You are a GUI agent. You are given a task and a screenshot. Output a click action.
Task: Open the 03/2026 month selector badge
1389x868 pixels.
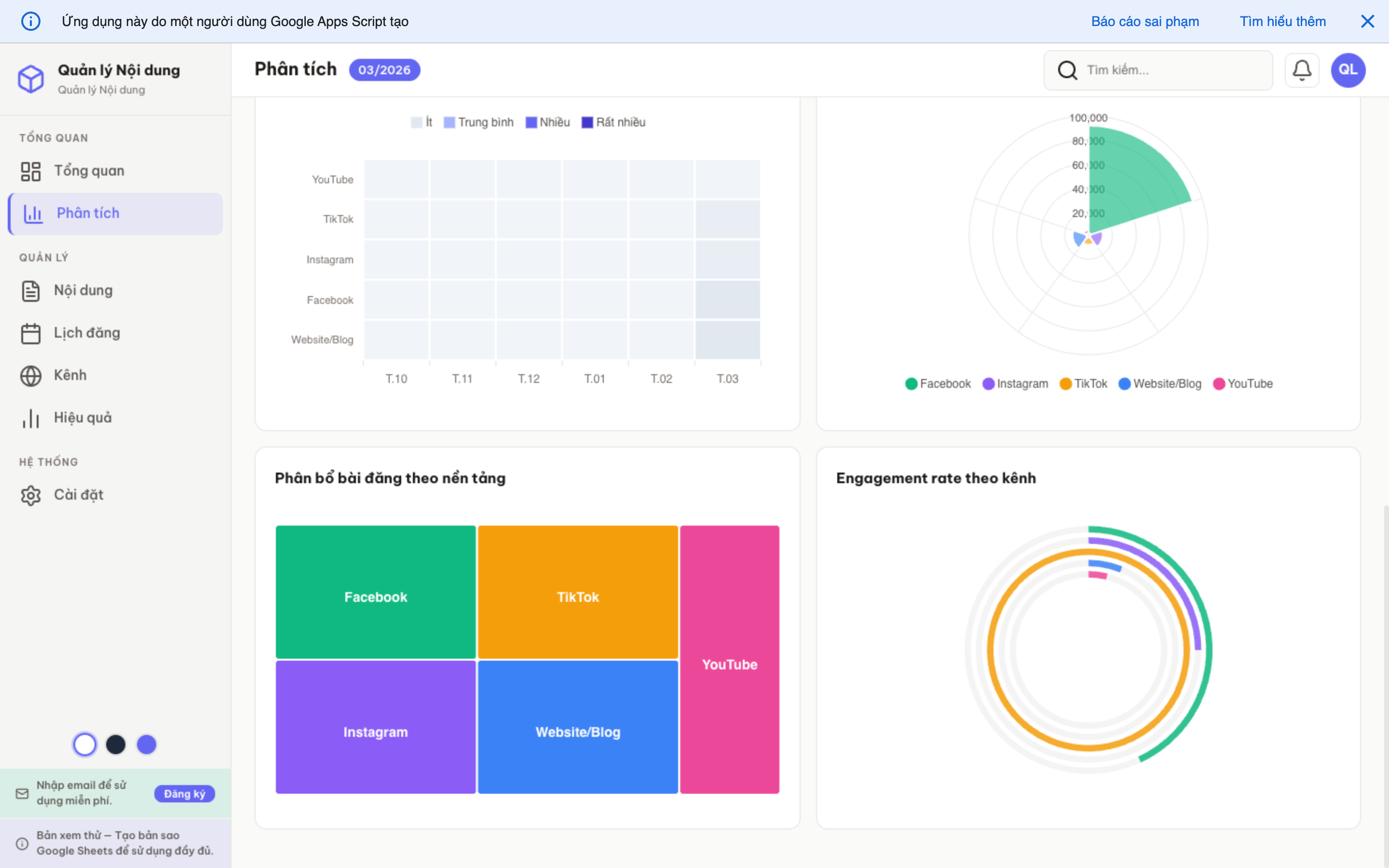tap(384, 70)
